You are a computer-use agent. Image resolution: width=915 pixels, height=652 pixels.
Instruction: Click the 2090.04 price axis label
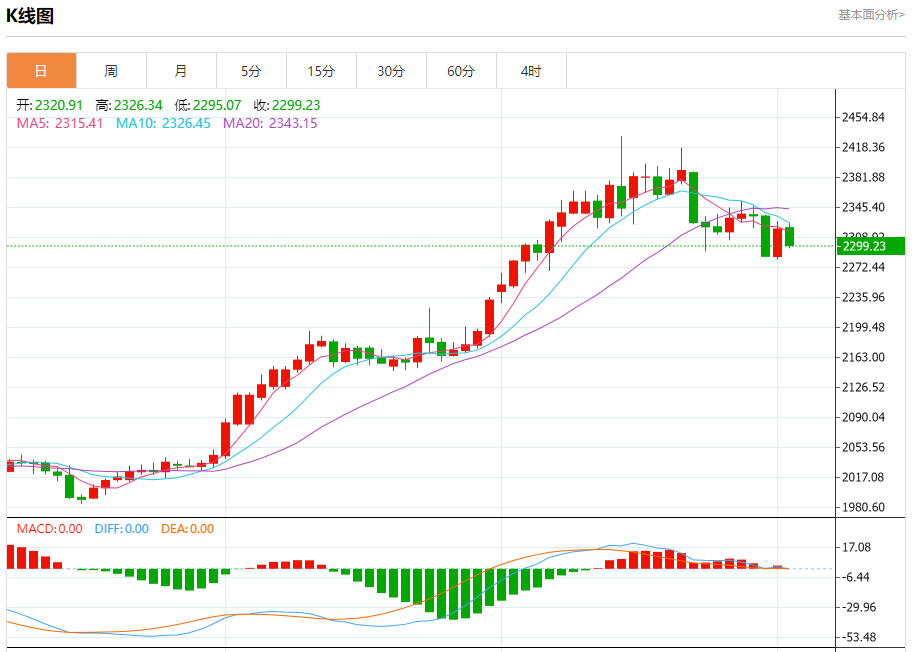tap(863, 417)
